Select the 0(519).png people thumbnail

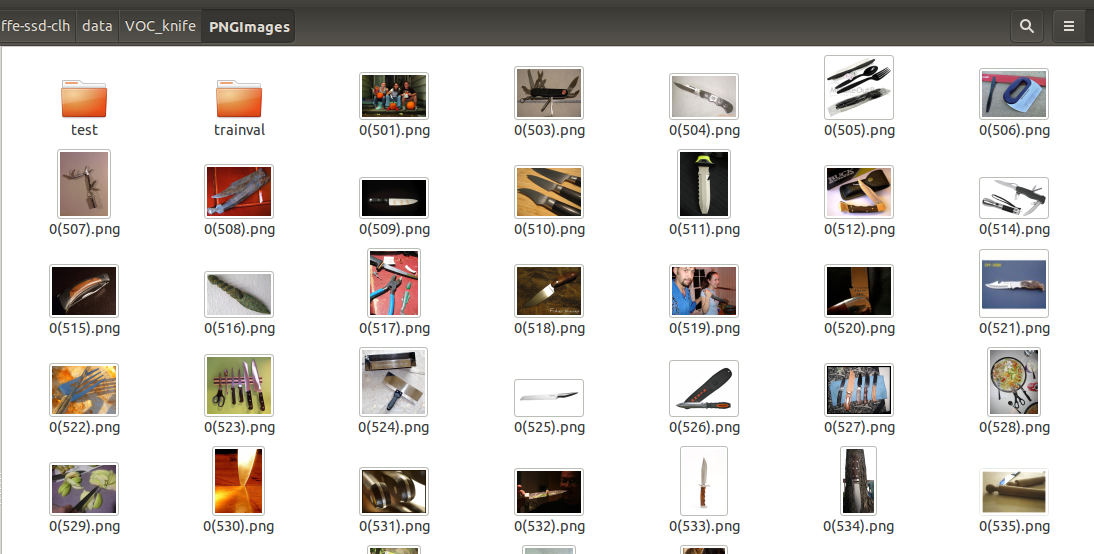coord(703,291)
